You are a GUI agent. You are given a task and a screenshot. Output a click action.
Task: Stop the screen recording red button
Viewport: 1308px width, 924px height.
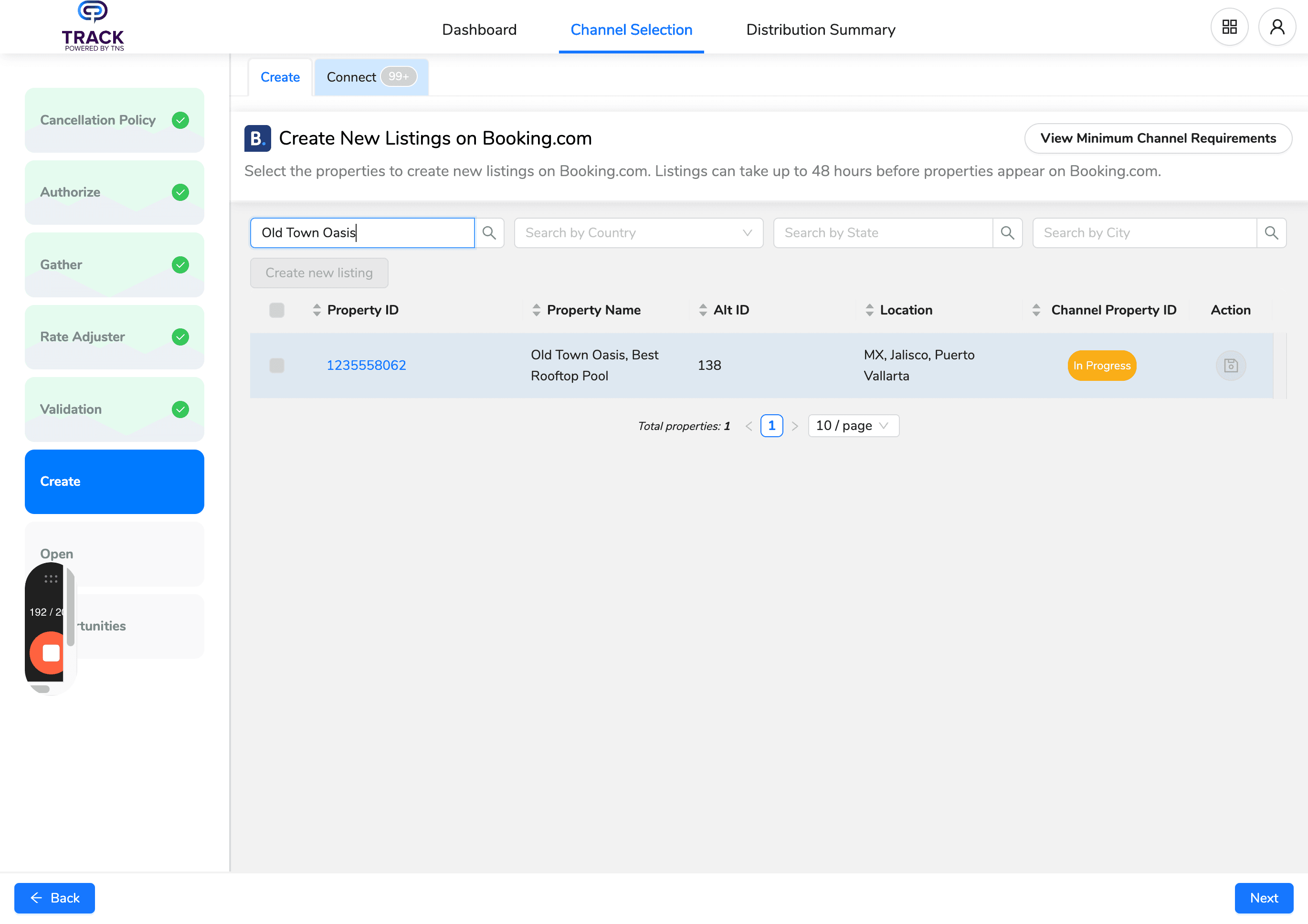tap(50, 653)
